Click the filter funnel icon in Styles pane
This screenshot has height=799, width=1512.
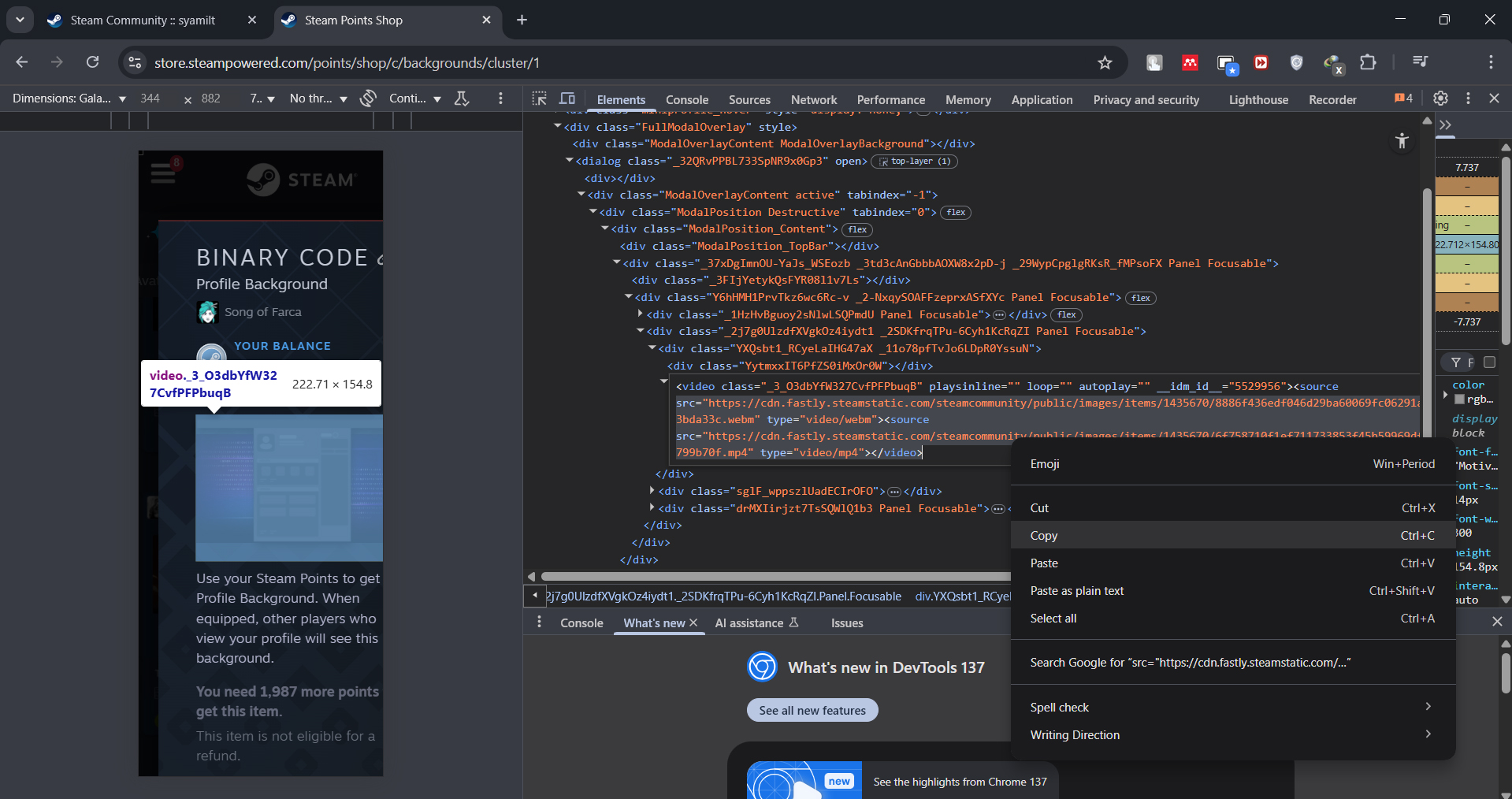[1456, 362]
